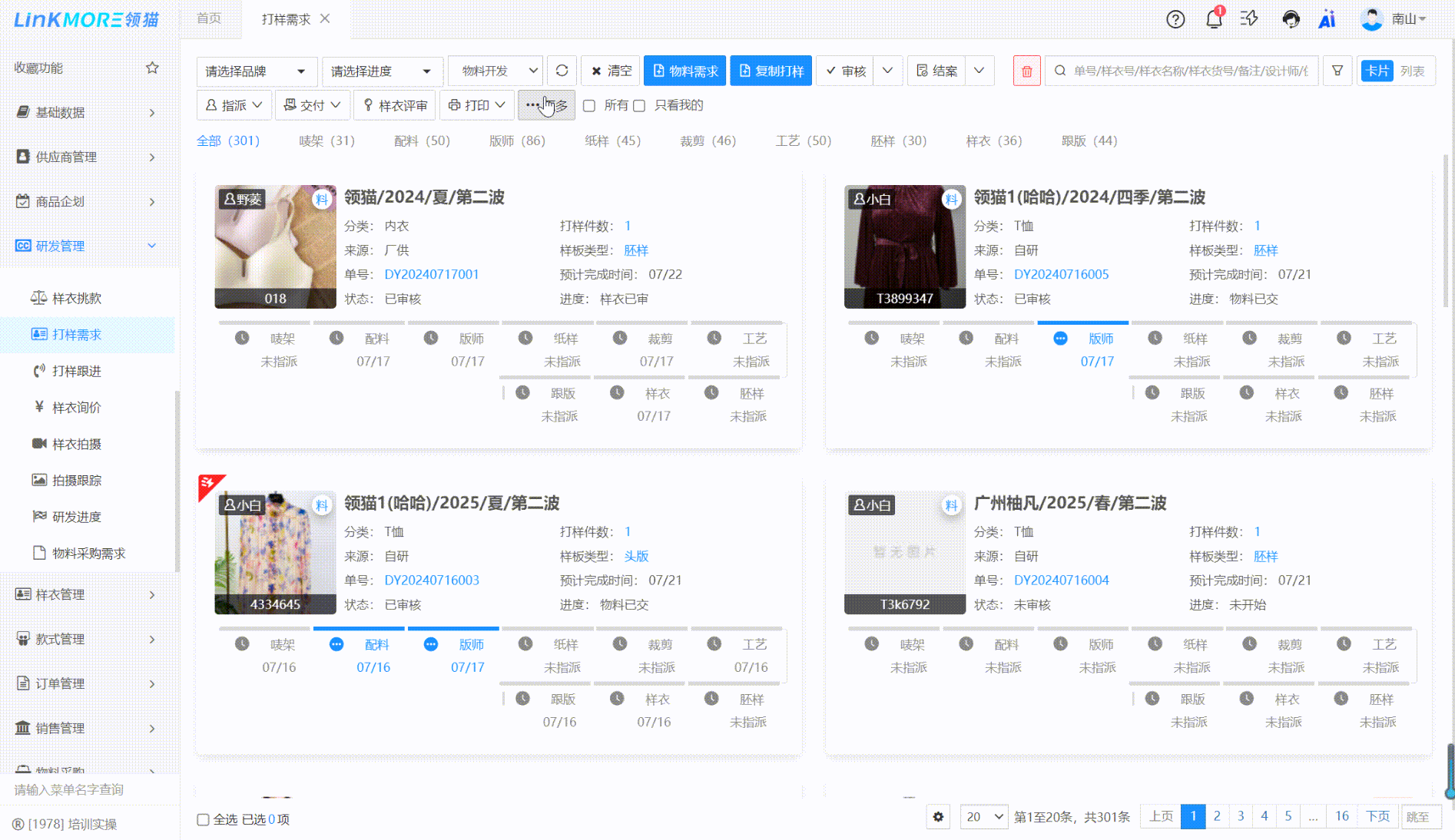Switch to the 版师 (86) tab
The width and height of the screenshot is (1455, 840).
(x=517, y=141)
